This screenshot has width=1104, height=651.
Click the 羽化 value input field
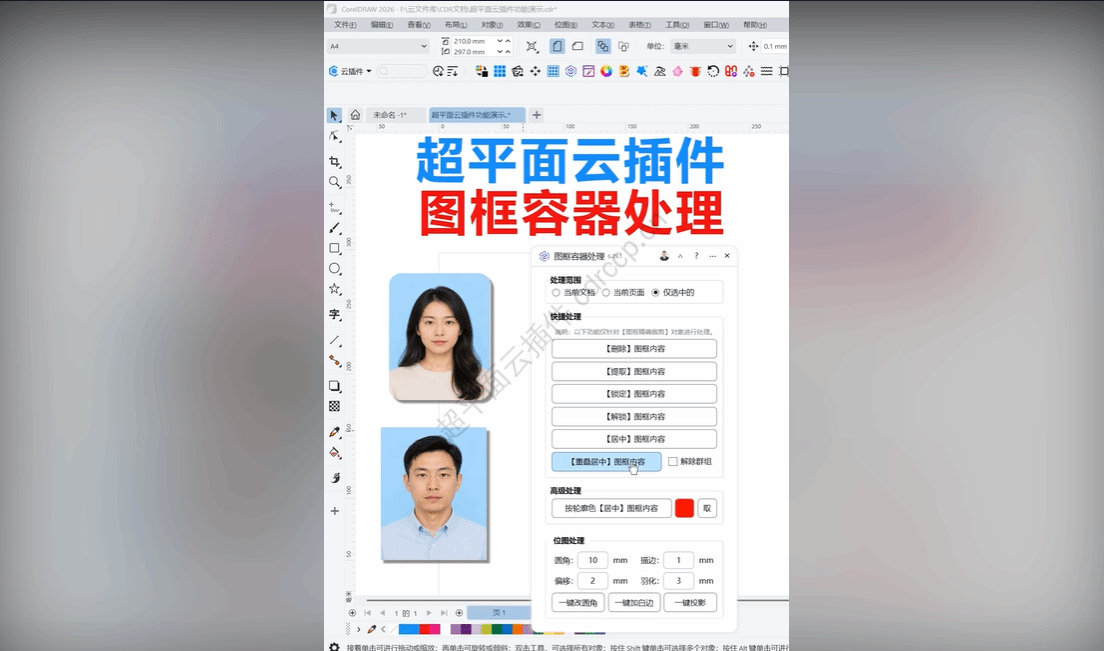[x=679, y=581]
